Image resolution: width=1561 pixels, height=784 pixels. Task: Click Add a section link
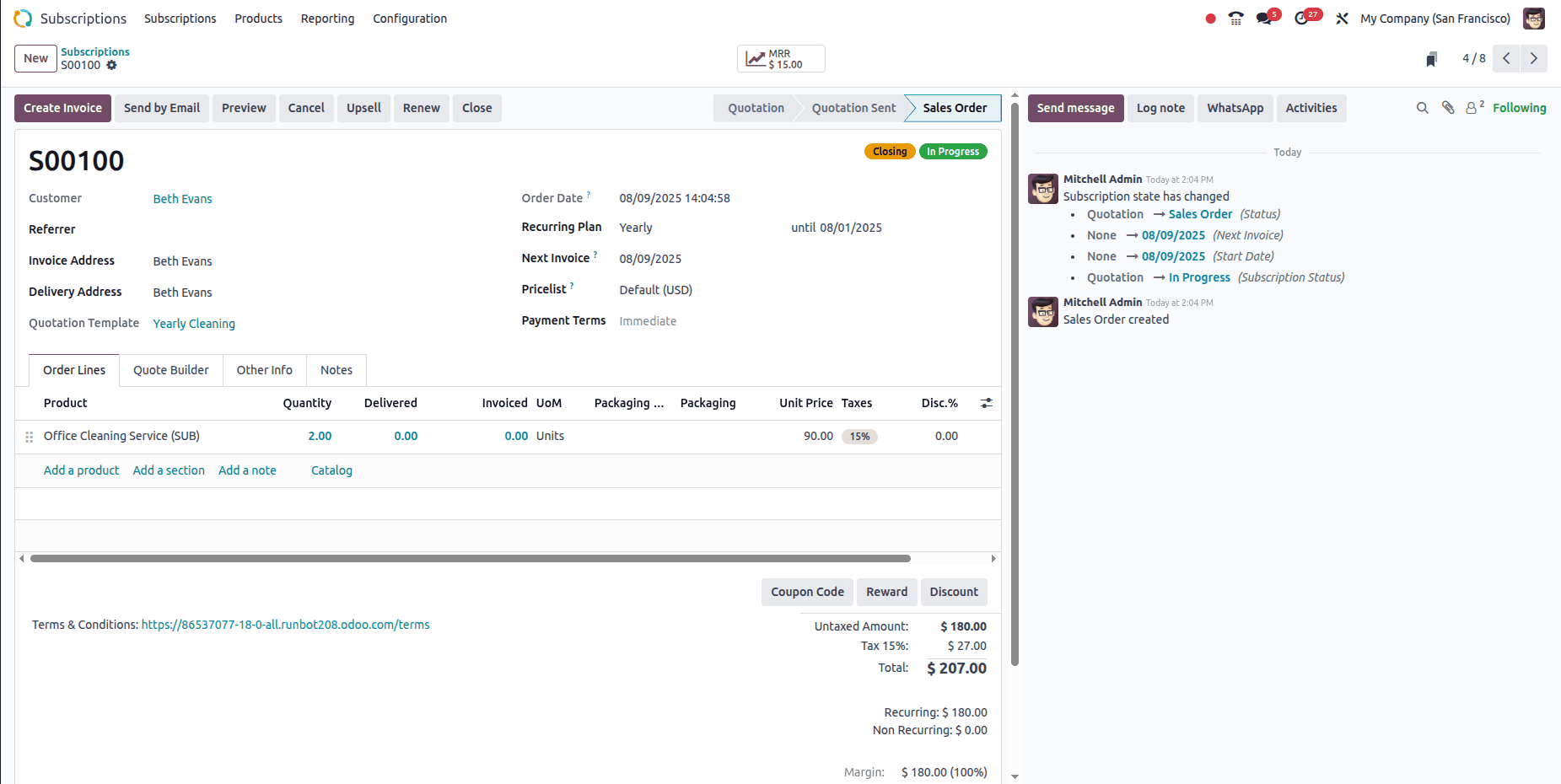pos(169,470)
